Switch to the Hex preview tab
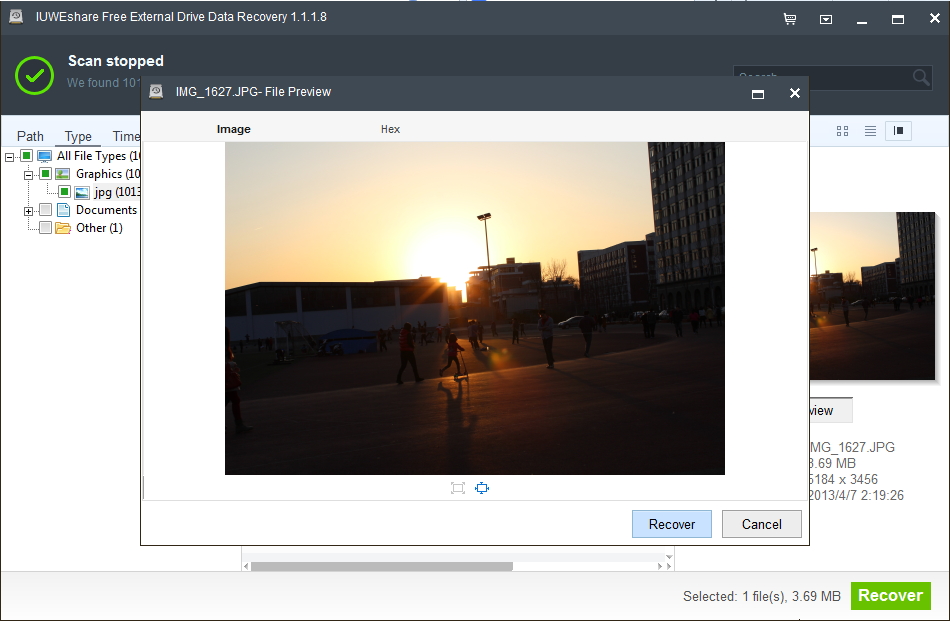Image resolution: width=950 pixels, height=621 pixels. tap(390, 129)
